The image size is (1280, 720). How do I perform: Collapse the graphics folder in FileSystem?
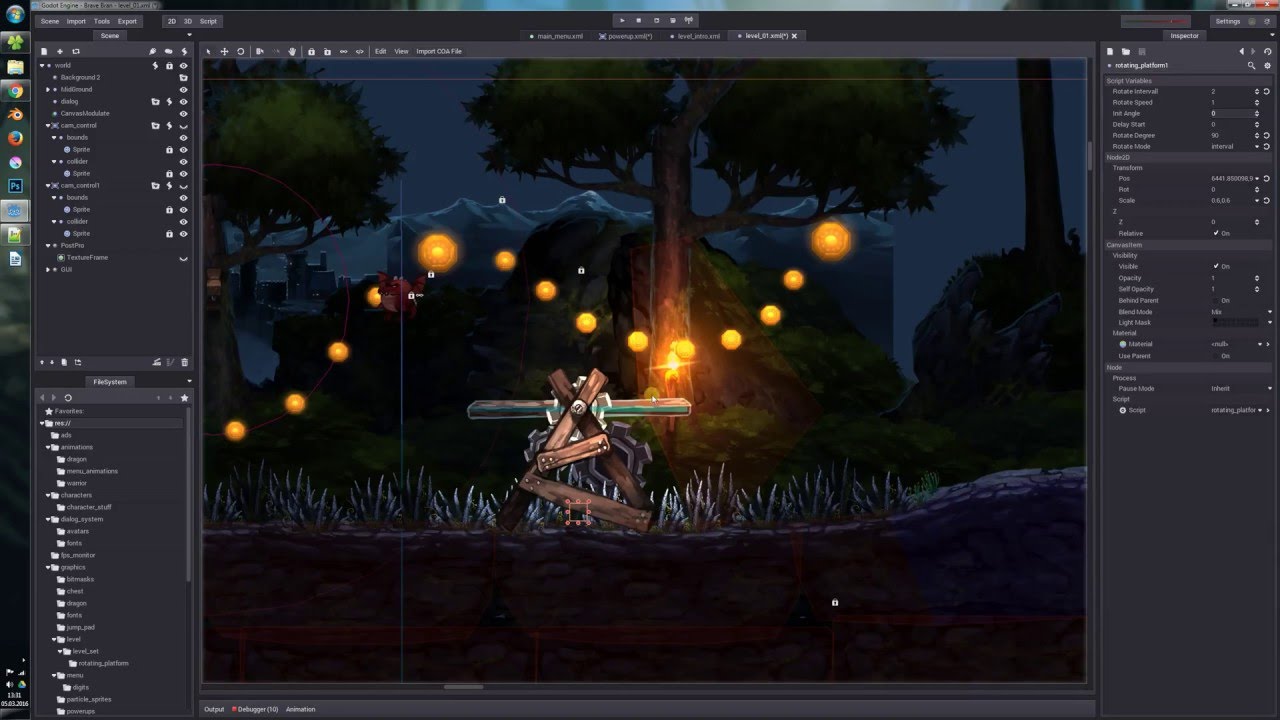click(x=49, y=567)
